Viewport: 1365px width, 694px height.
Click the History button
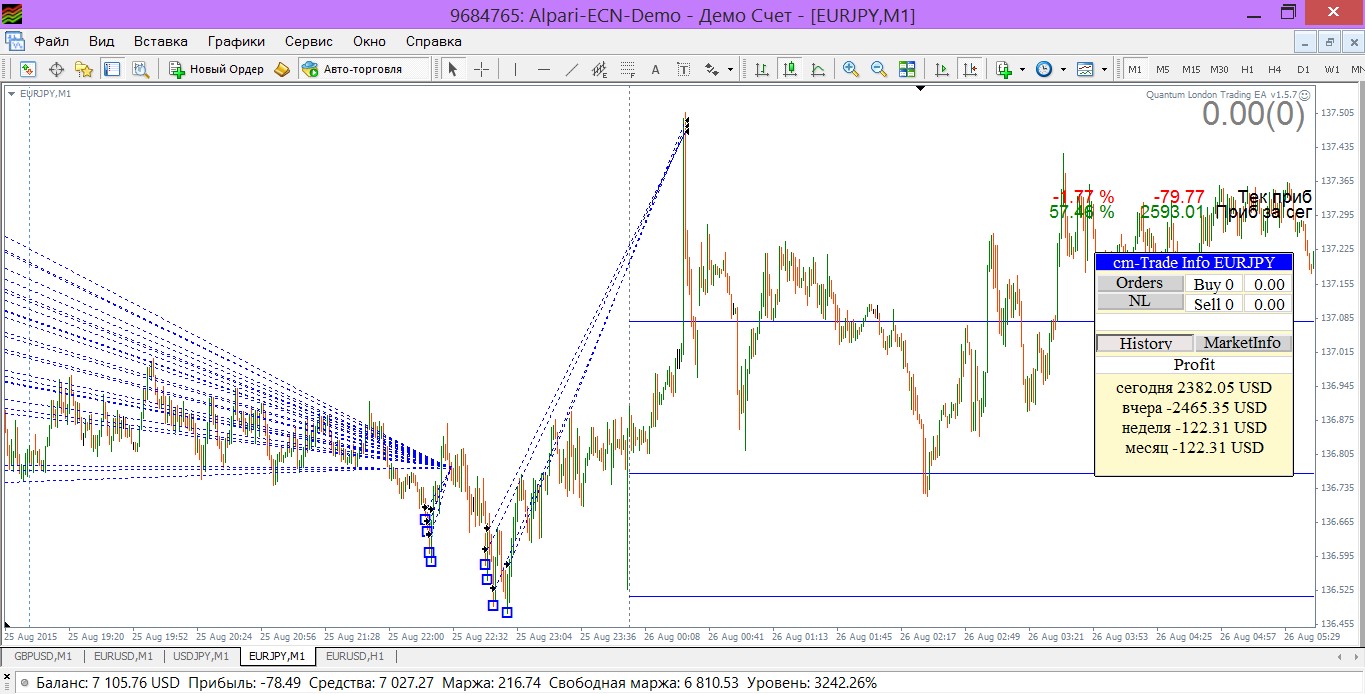tap(1145, 343)
